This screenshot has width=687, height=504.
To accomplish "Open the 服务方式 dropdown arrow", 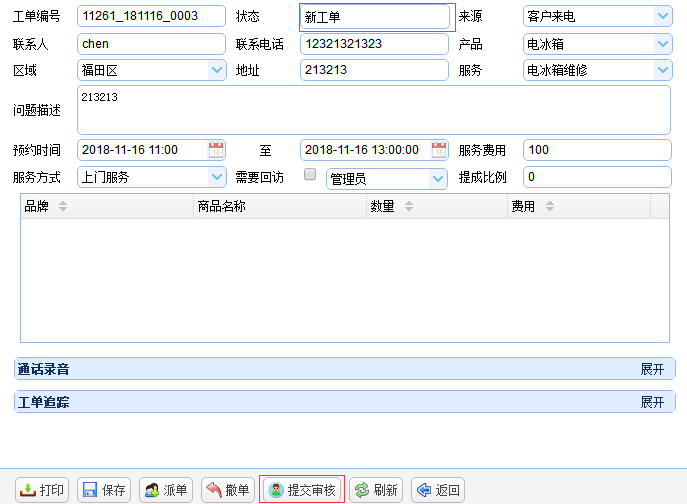I will click(x=216, y=177).
